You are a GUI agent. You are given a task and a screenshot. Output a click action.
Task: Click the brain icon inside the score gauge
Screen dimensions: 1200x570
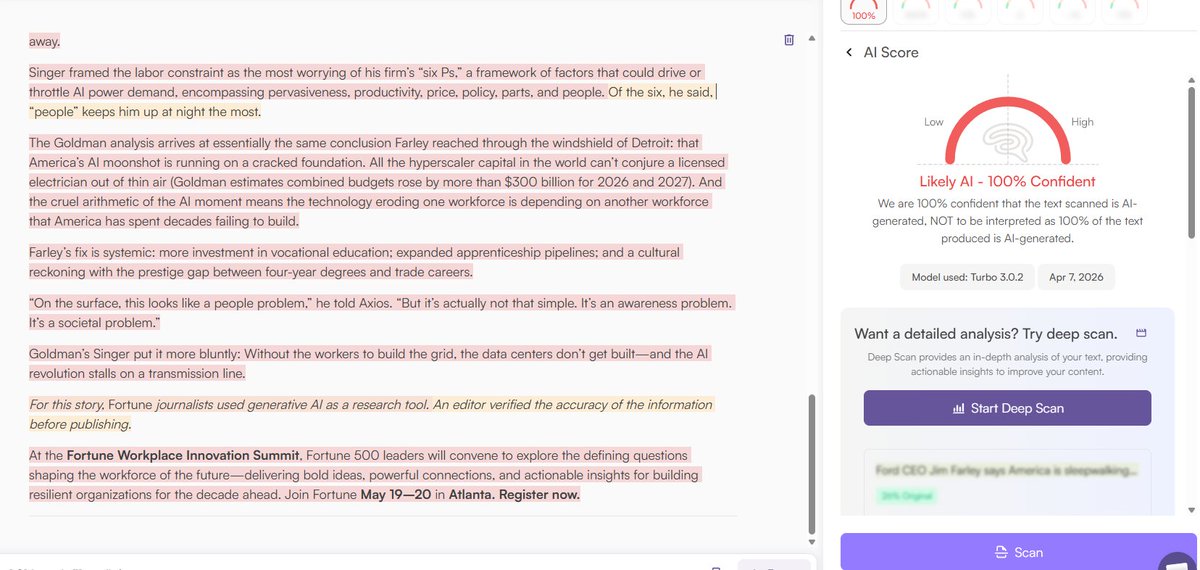[x=1007, y=140]
